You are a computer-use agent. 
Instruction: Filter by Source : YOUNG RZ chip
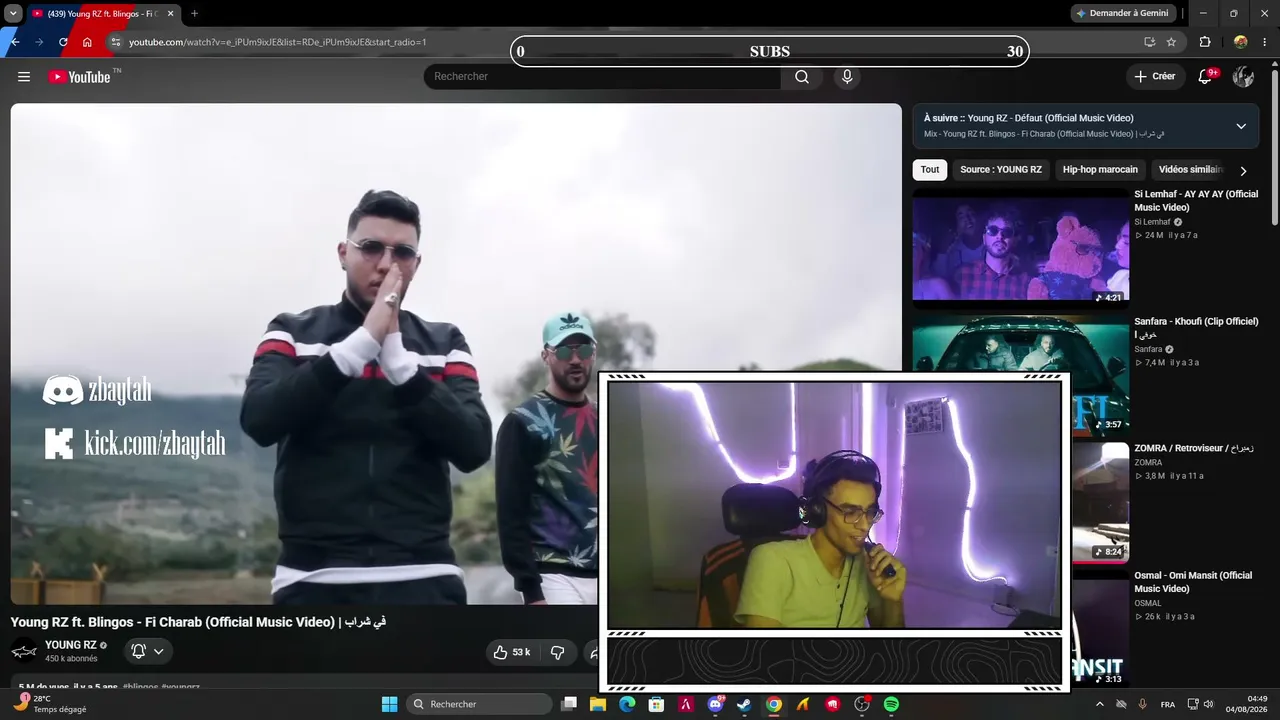pos(1001,170)
